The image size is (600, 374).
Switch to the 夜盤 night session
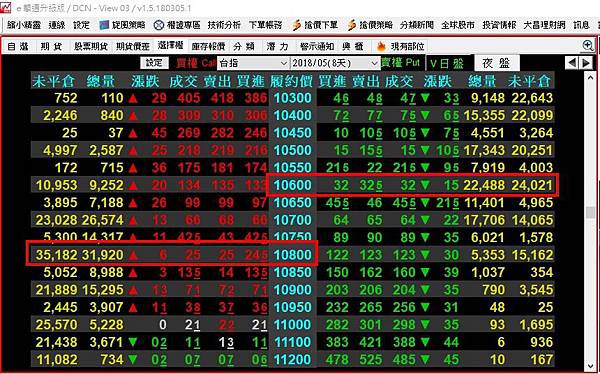point(497,63)
